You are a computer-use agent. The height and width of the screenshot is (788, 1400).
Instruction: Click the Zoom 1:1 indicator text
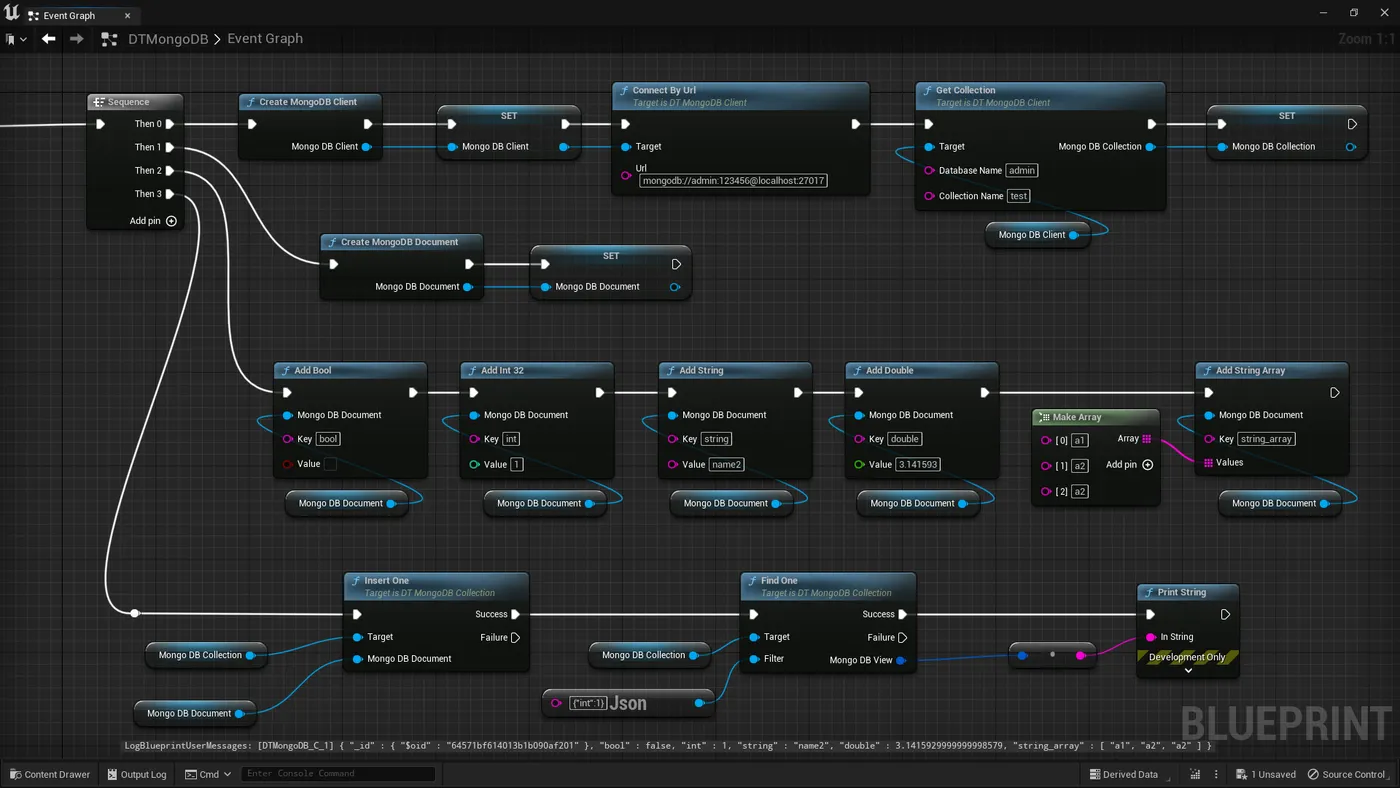(1366, 39)
